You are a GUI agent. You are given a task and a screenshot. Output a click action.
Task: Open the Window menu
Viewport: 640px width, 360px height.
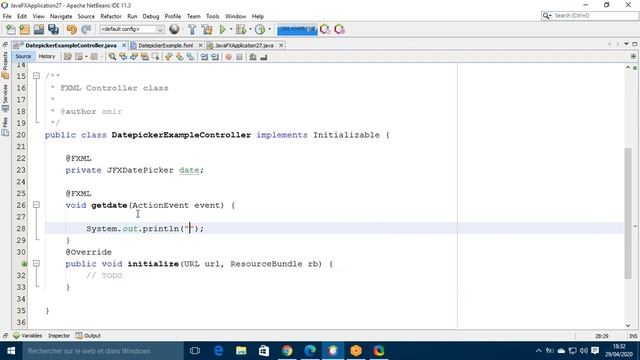click(x=236, y=16)
